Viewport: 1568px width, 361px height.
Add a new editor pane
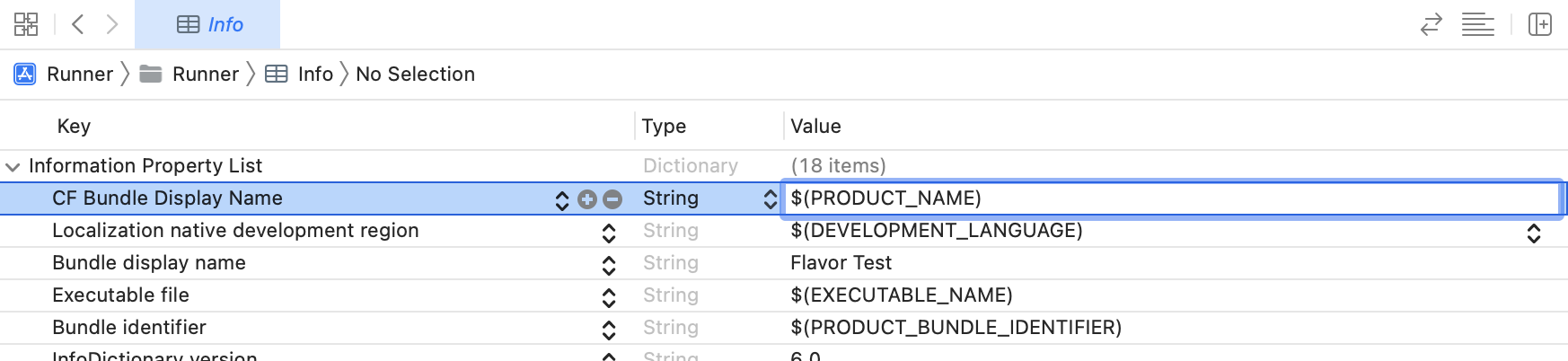(x=1539, y=24)
